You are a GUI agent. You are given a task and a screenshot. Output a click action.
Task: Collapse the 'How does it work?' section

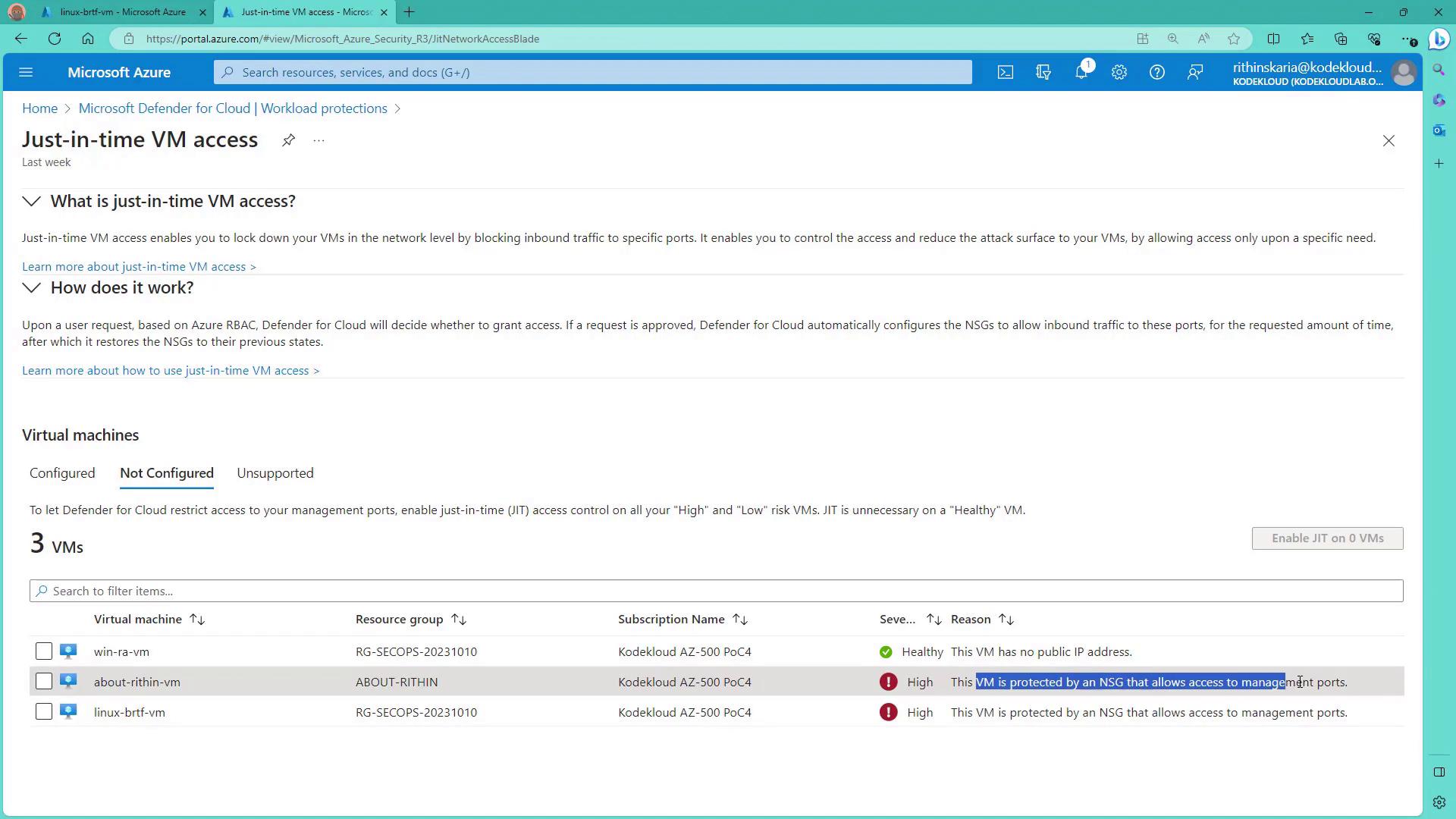[31, 287]
